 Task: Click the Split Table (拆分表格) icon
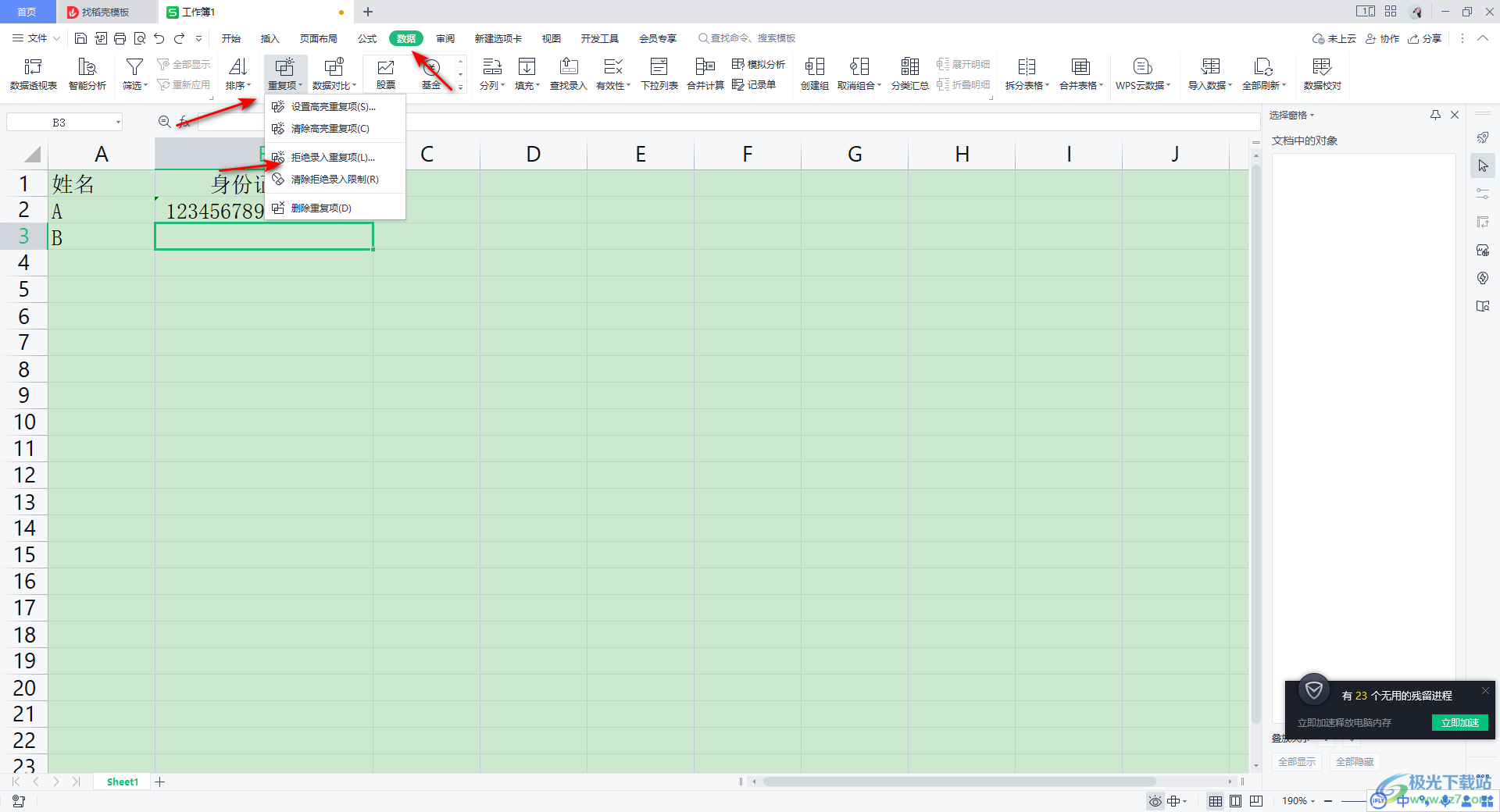click(1027, 67)
